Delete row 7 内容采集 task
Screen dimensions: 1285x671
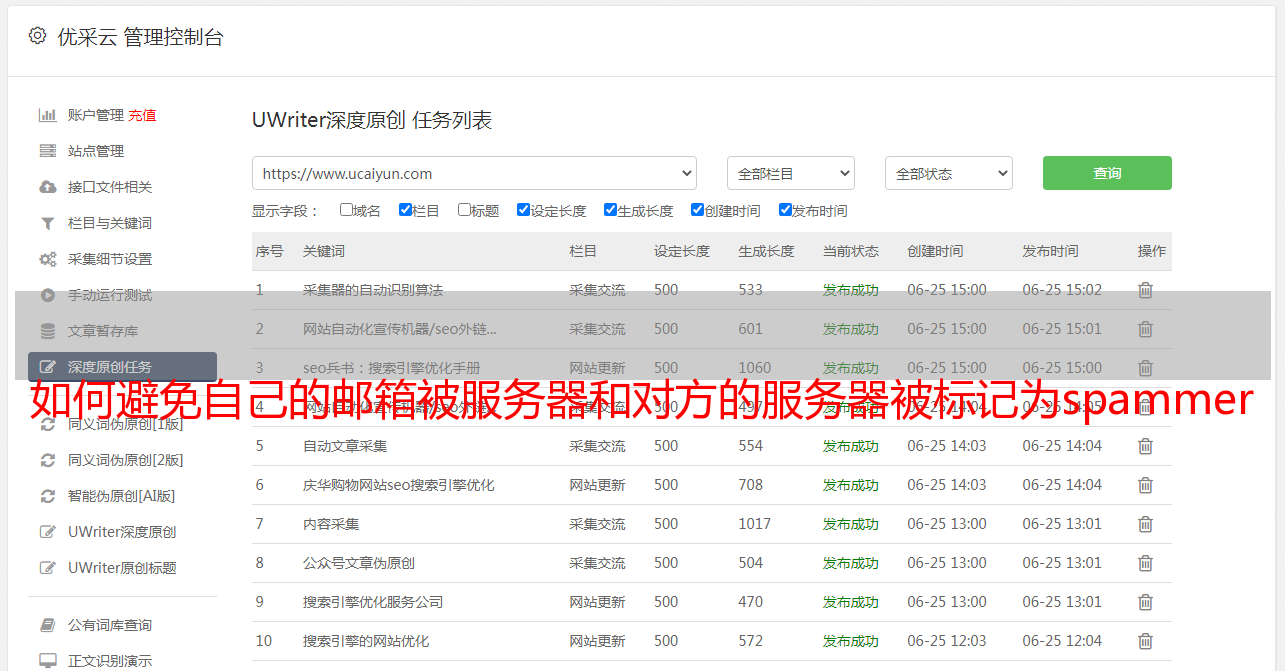tap(1146, 524)
